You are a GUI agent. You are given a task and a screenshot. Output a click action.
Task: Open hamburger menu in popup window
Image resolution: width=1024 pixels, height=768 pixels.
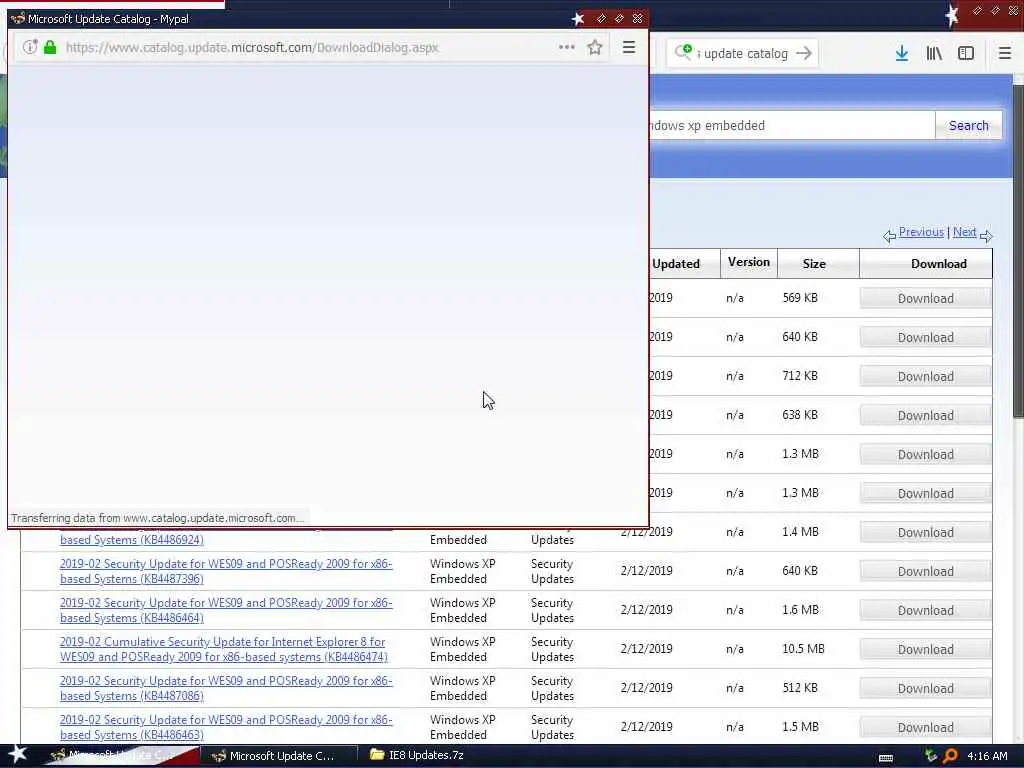click(629, 47)
